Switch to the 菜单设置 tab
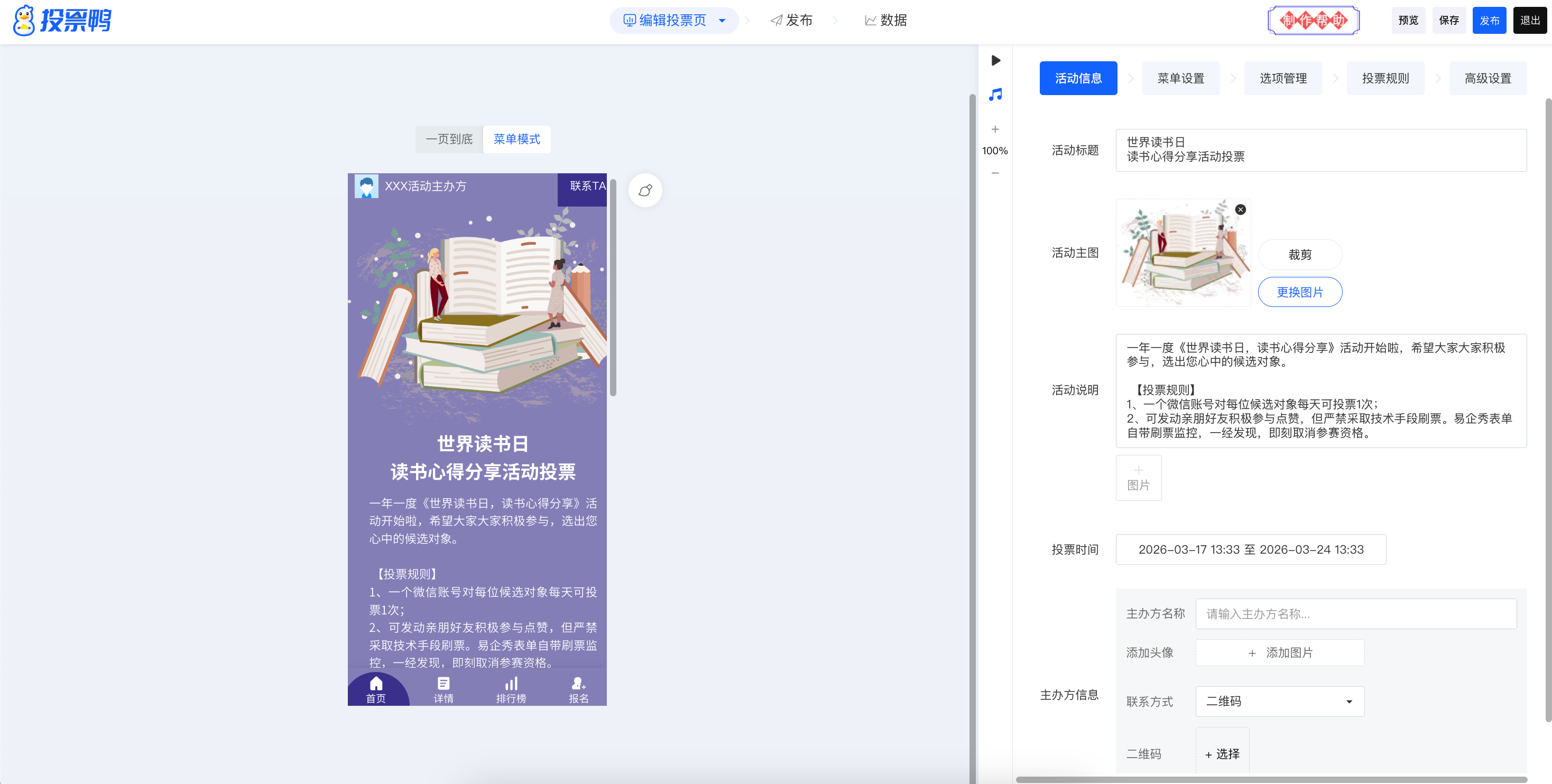1552x784 pixels. (1180, 78)
